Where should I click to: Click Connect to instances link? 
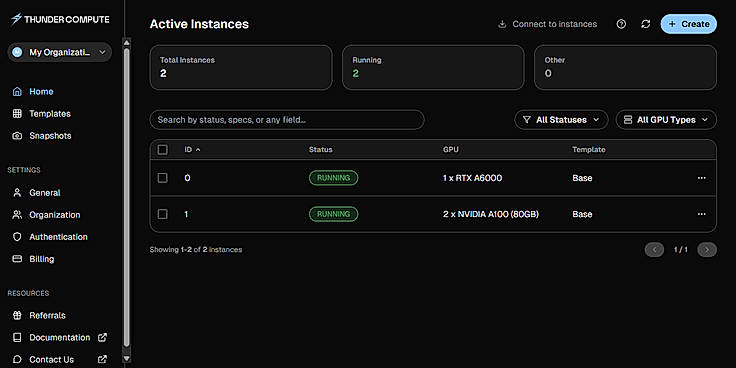pyautogui.click(x=547, y=24)
